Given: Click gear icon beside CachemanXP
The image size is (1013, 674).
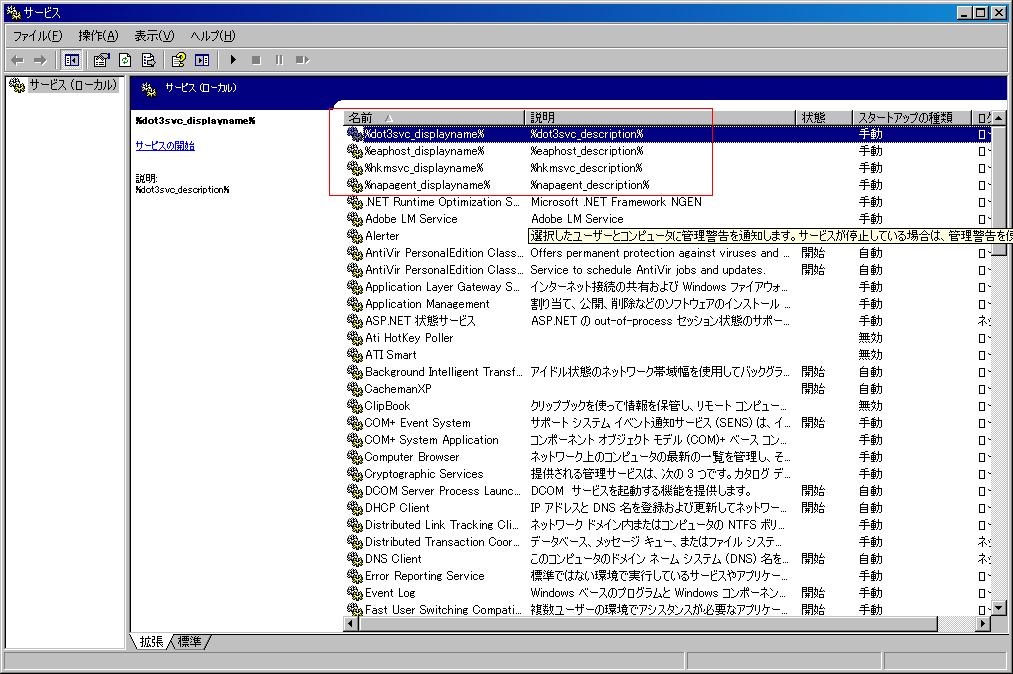Looking at the screenshot, I should click(355, 389).
